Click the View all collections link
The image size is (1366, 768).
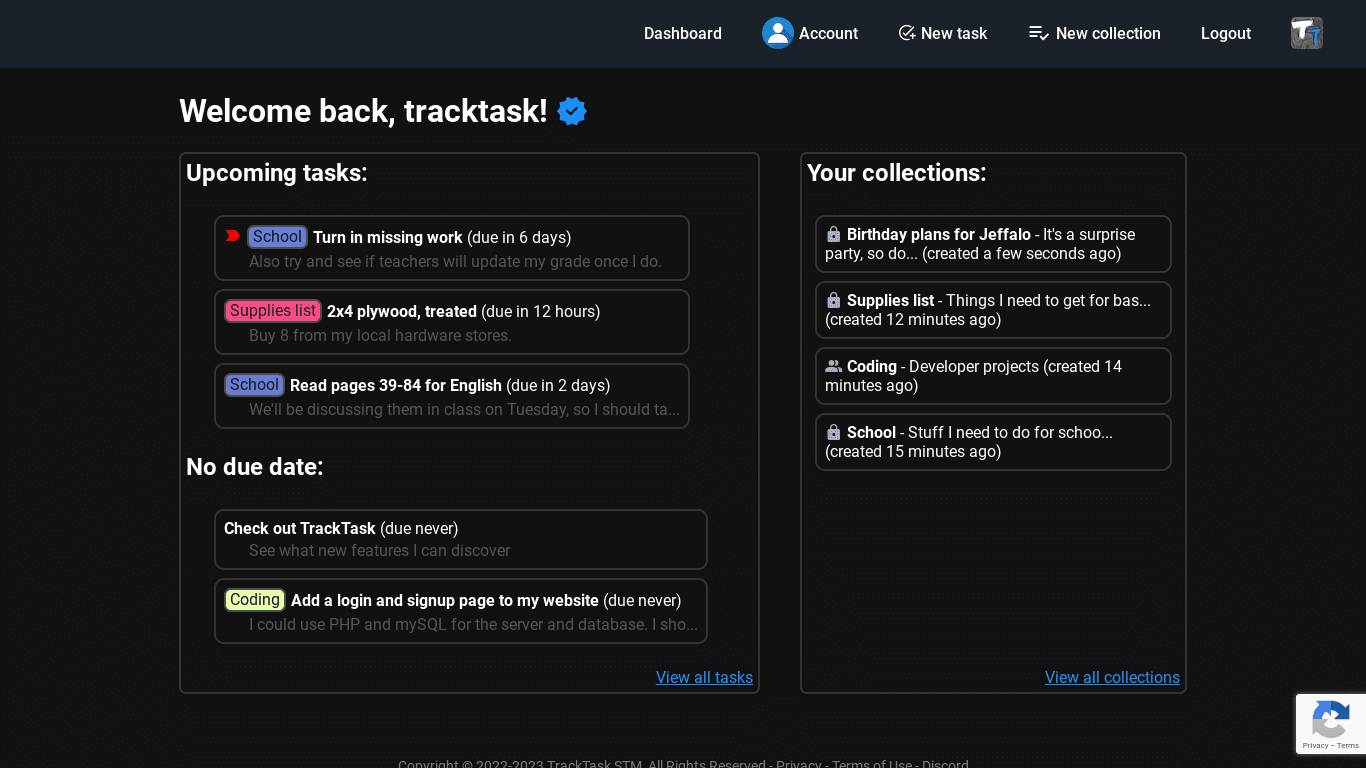tap(1112, 677)
